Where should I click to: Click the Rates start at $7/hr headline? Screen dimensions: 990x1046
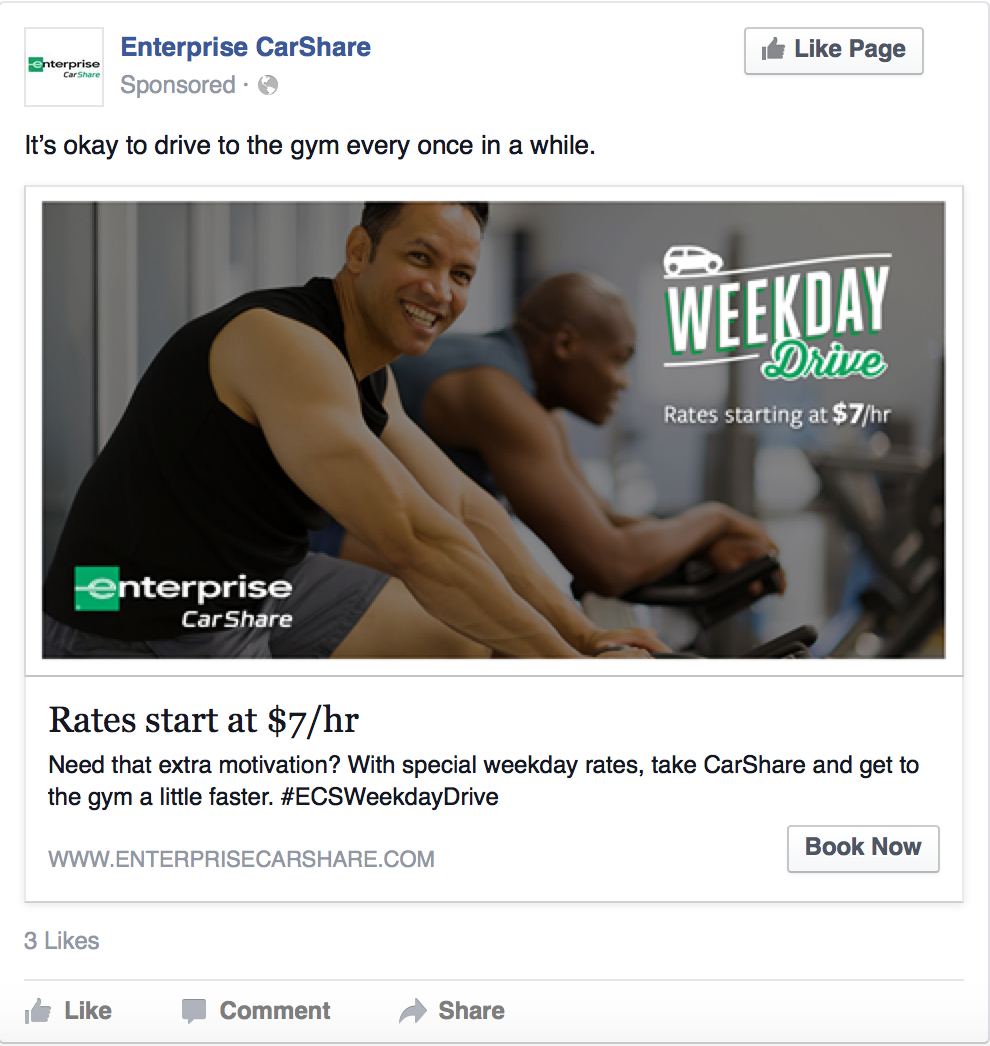pyautogui.click(x=204, y=720)
